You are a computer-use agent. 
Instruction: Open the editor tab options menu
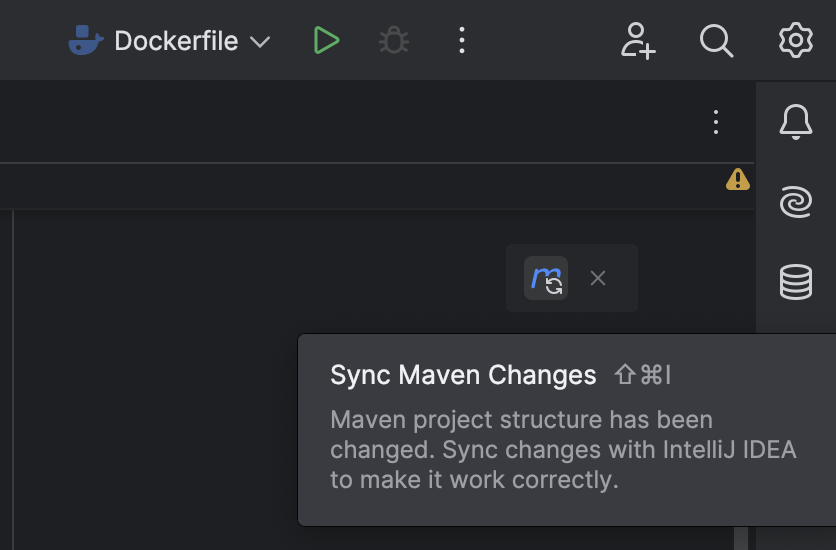click(715, 122)
